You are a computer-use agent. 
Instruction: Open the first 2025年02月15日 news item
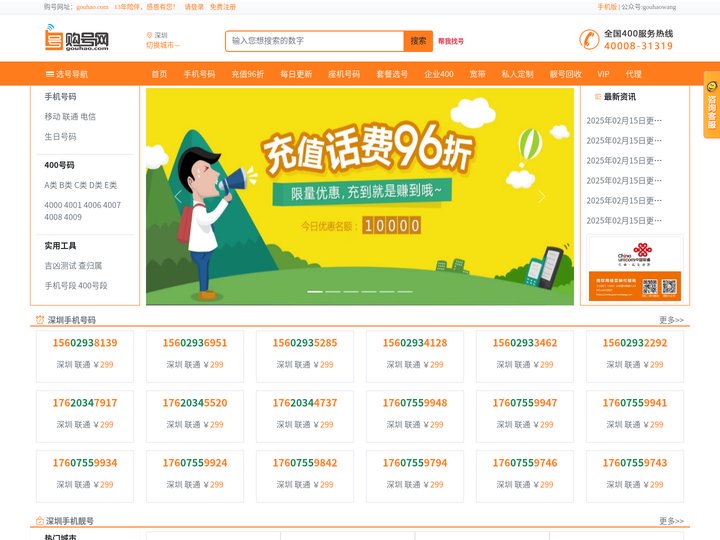(x=624, y=120)
